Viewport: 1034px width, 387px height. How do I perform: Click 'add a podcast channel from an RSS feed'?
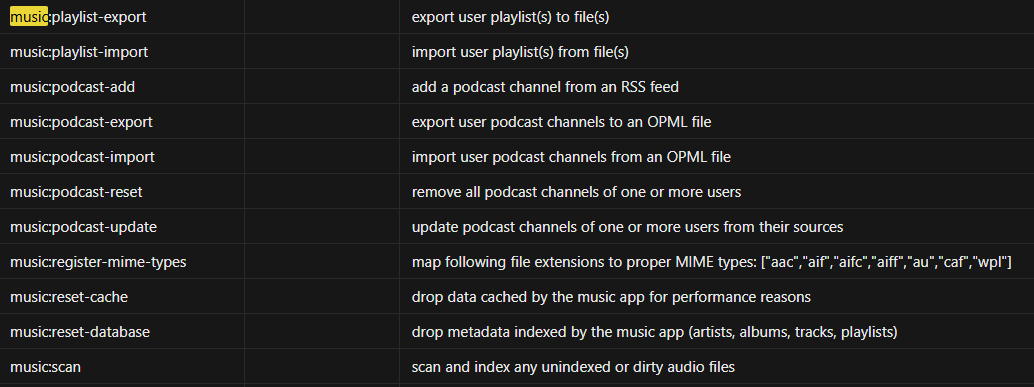click(x=545, y=87)
